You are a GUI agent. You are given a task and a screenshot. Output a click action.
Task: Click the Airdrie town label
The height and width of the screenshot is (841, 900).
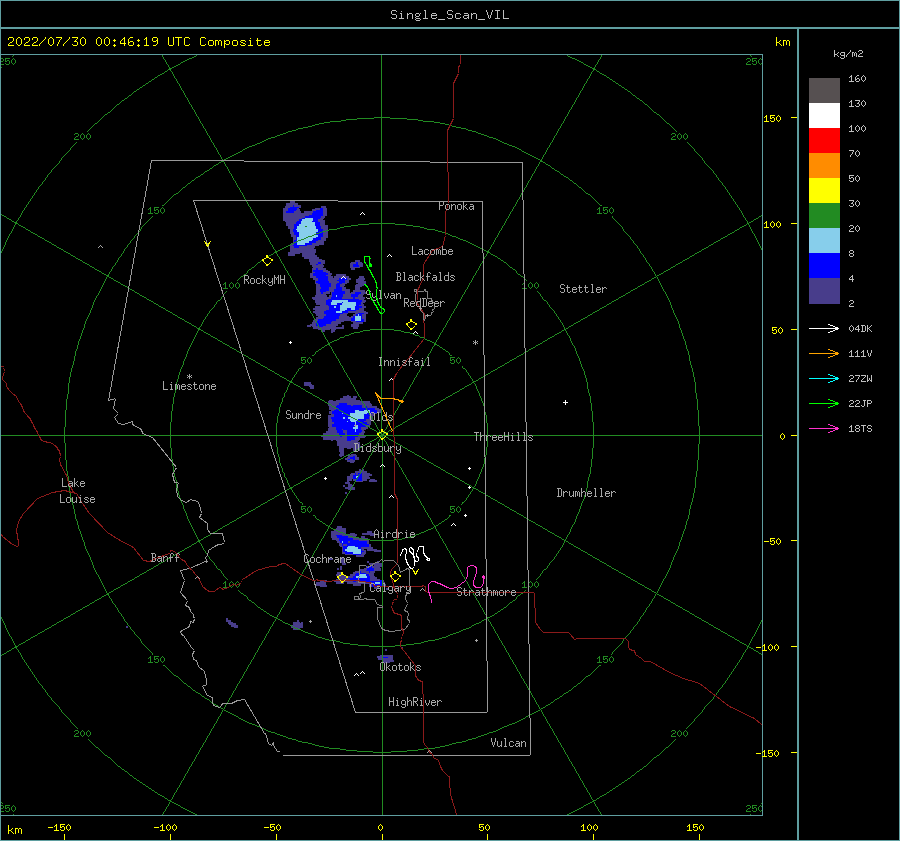tap(394, 534)
